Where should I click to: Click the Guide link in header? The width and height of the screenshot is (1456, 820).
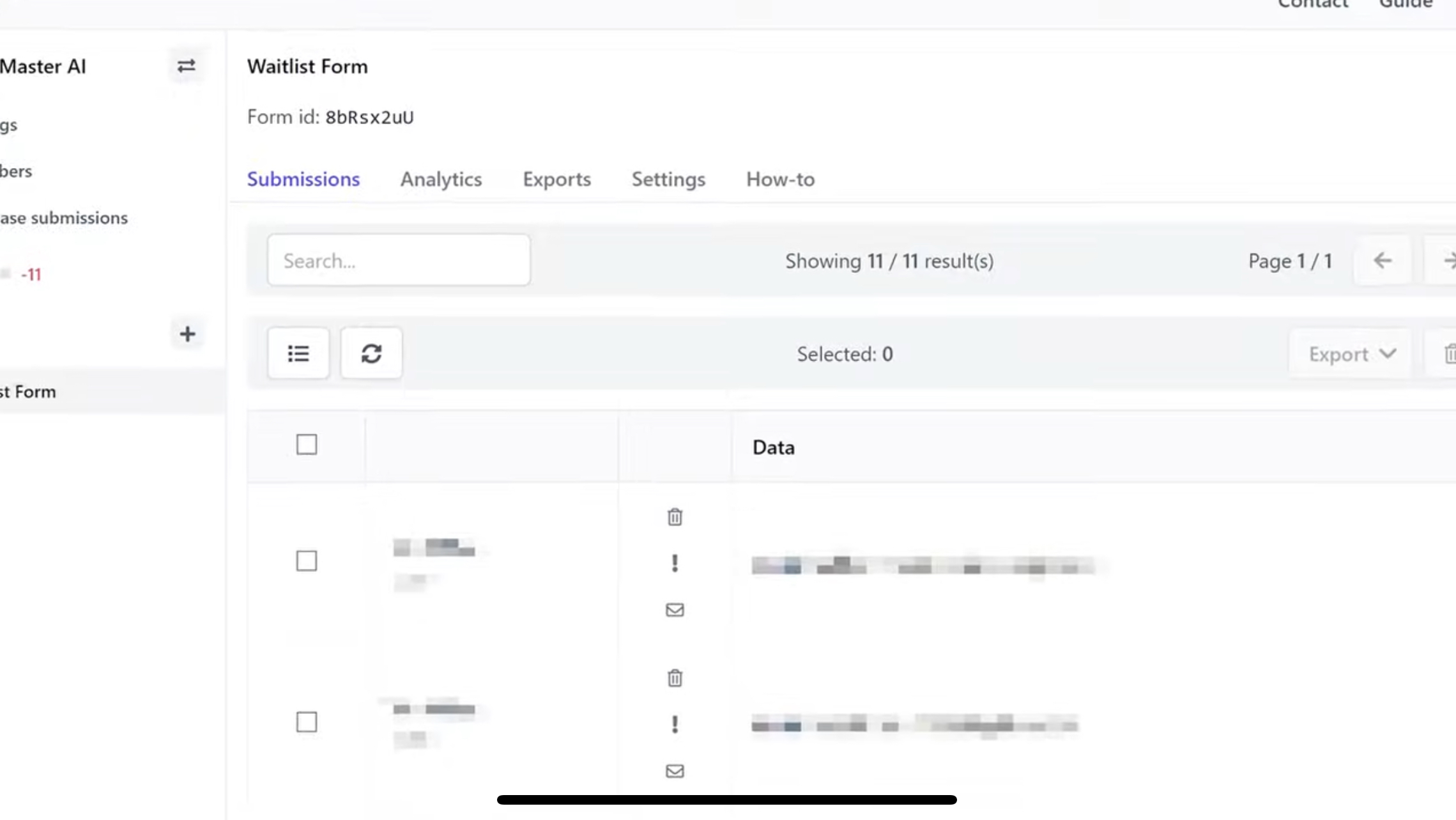(1406, 5)
